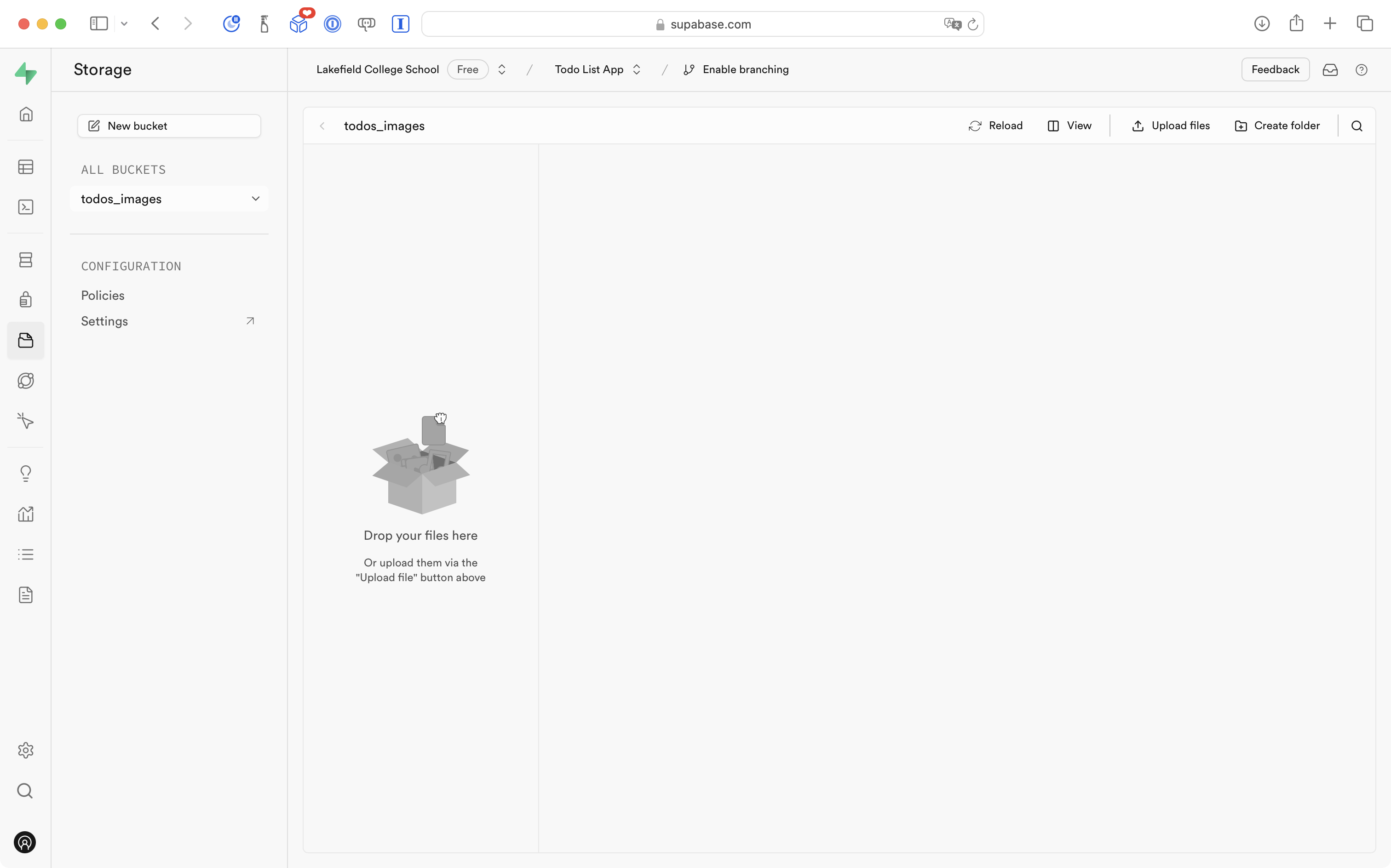Open Settings under Configuration
This screenshot has width=1391, height=868.
[x=104, y=321]
